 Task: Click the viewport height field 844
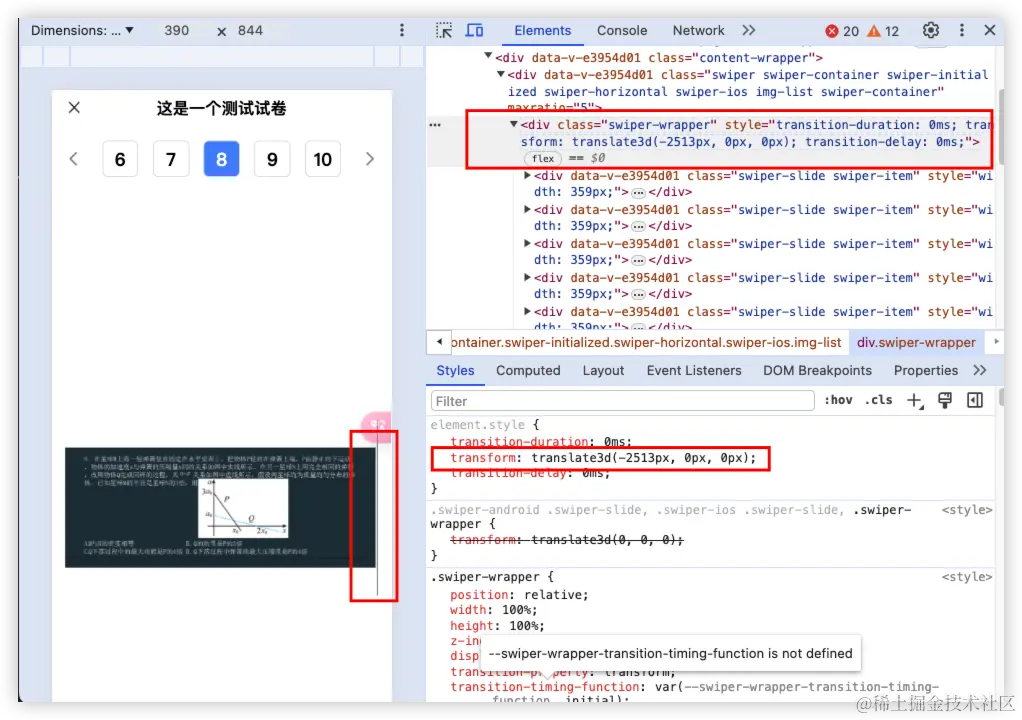tap(250, 31)
